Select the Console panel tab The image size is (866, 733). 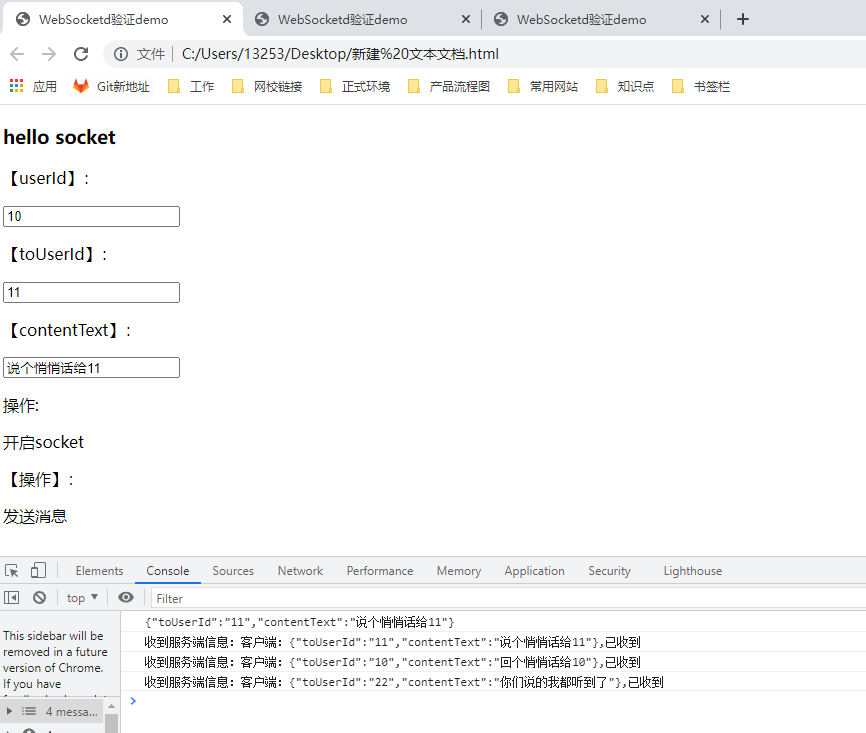(168, 571)
